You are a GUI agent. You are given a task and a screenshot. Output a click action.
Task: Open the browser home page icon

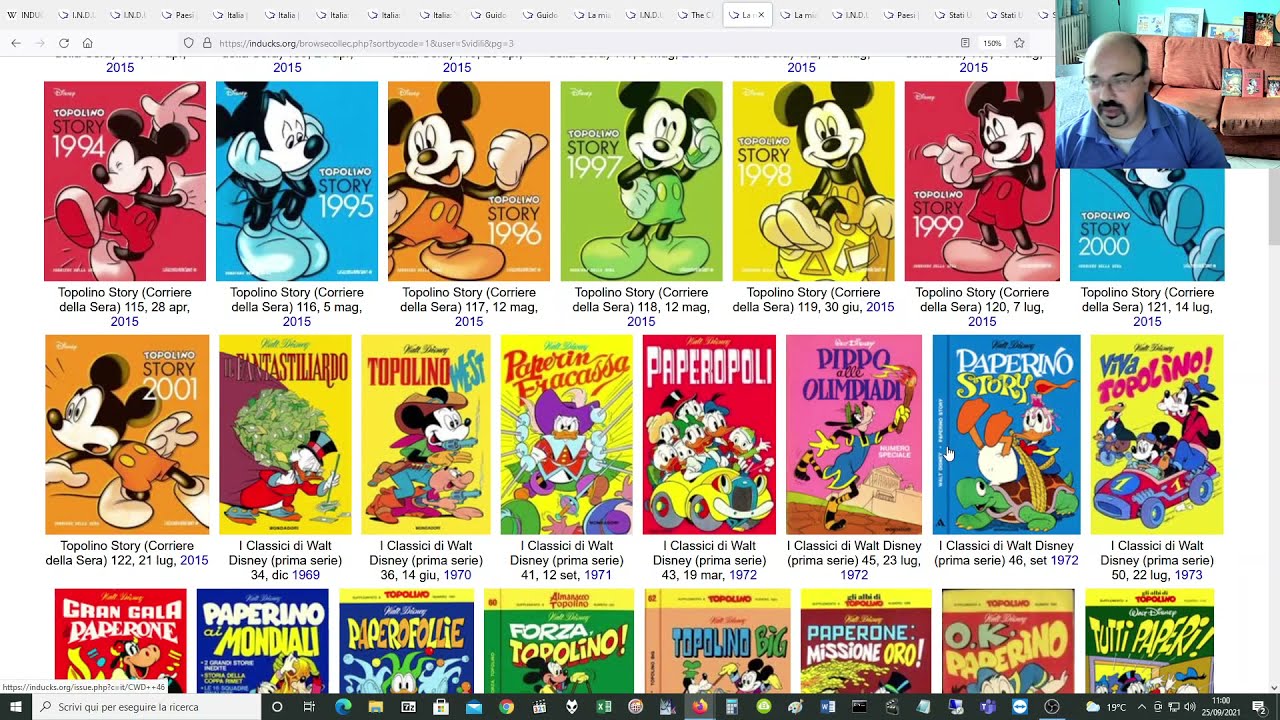click(88, 43)
